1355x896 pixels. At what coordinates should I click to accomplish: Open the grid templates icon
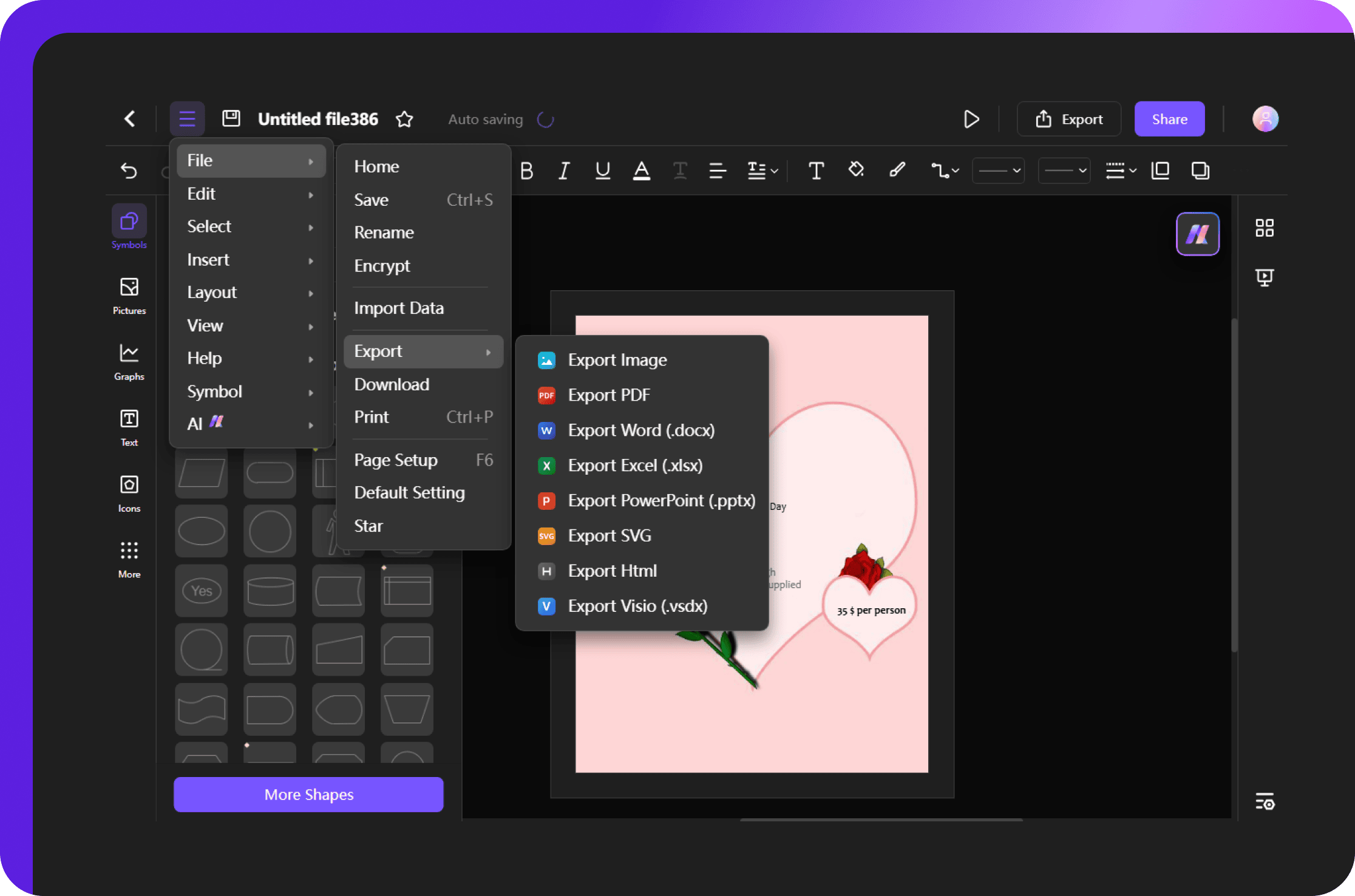tap(1265, 228)
